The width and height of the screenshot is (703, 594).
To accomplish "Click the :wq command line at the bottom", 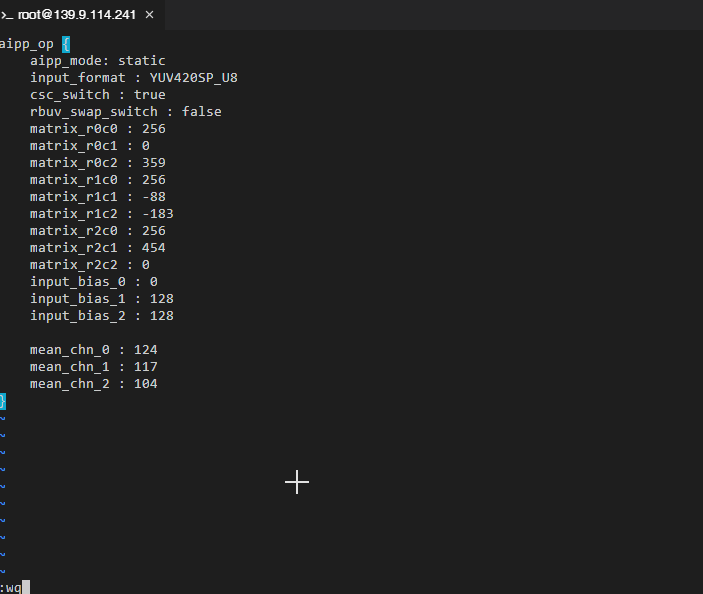I will [x=12, y=587].
